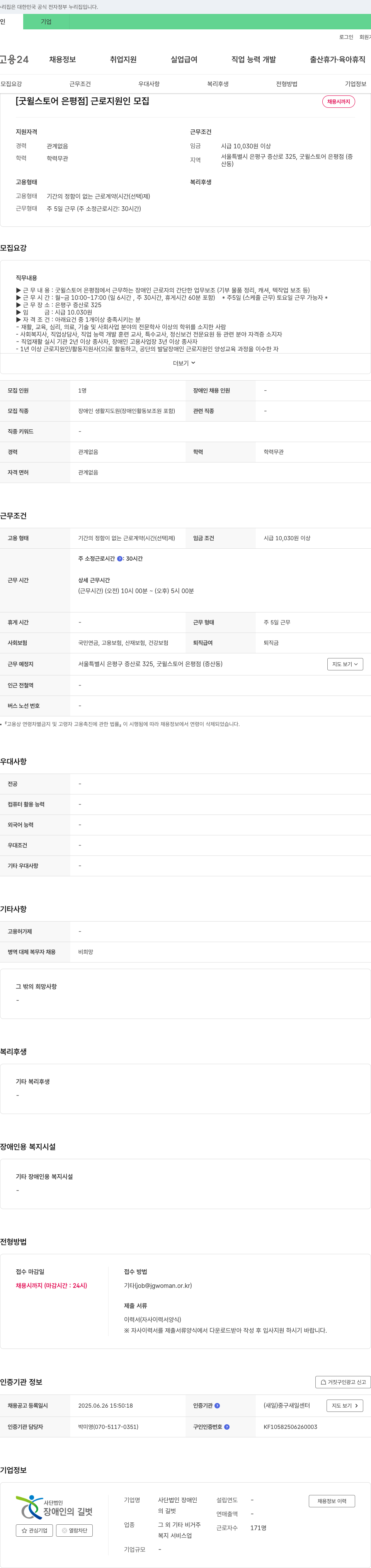Click email address job@jgwoman.or.kr
The image size is (371, 1568).
click(164, 1286)
